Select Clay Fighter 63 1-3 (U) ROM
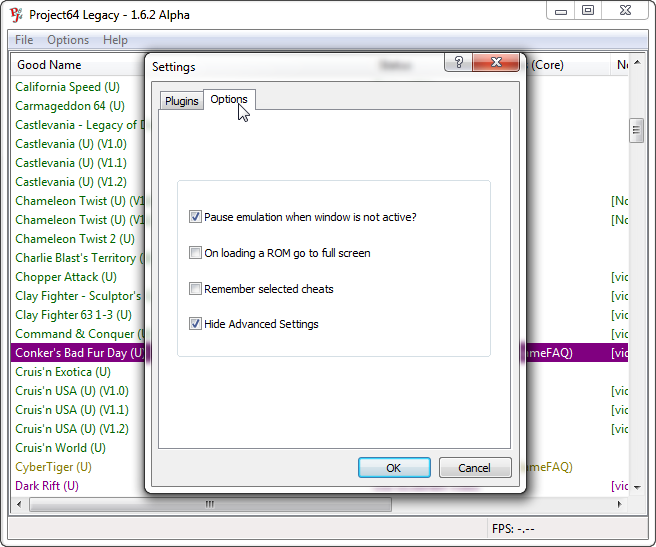Screen dimensions: 656x547 pos(73,315)
